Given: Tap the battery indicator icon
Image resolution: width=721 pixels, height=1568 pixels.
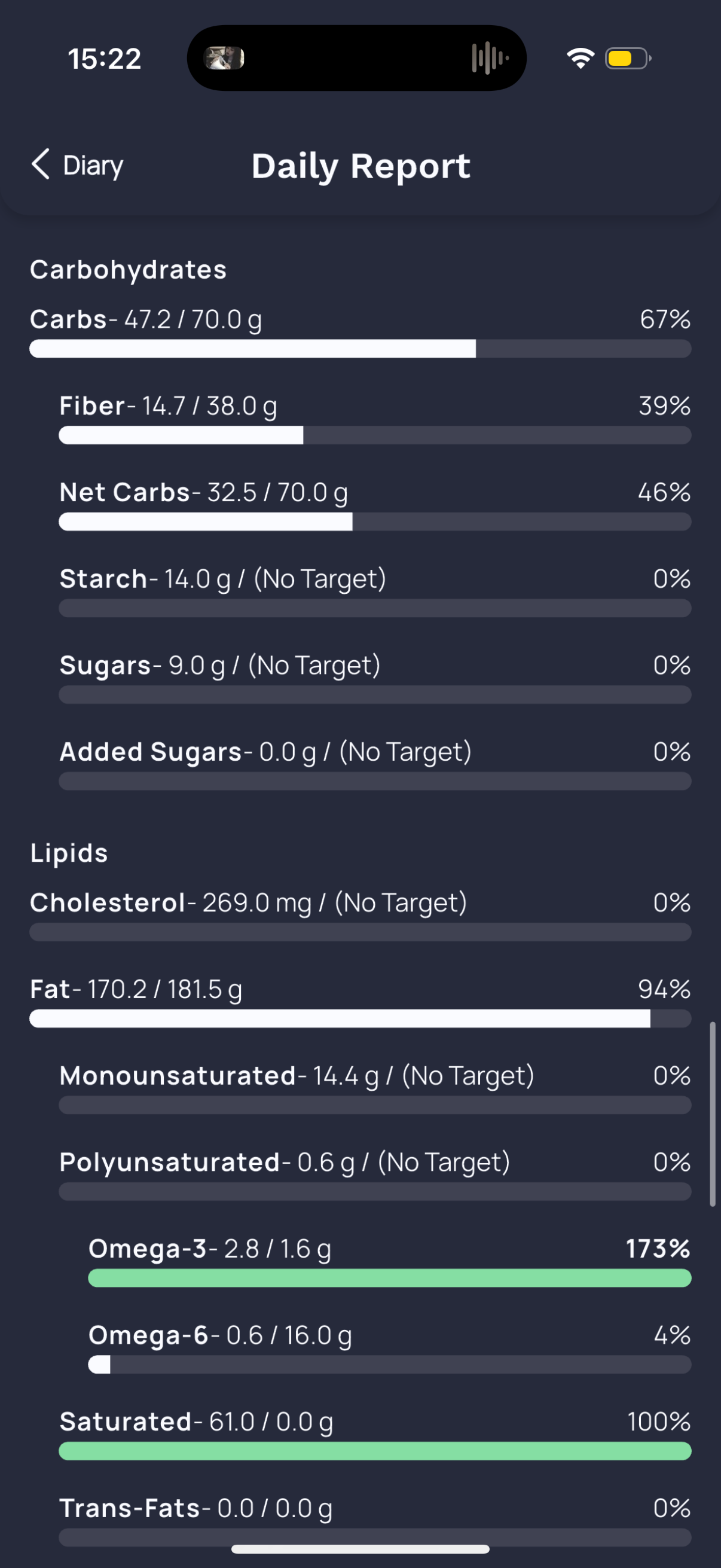Looking at the screenshot, I should tap(627, 59).
